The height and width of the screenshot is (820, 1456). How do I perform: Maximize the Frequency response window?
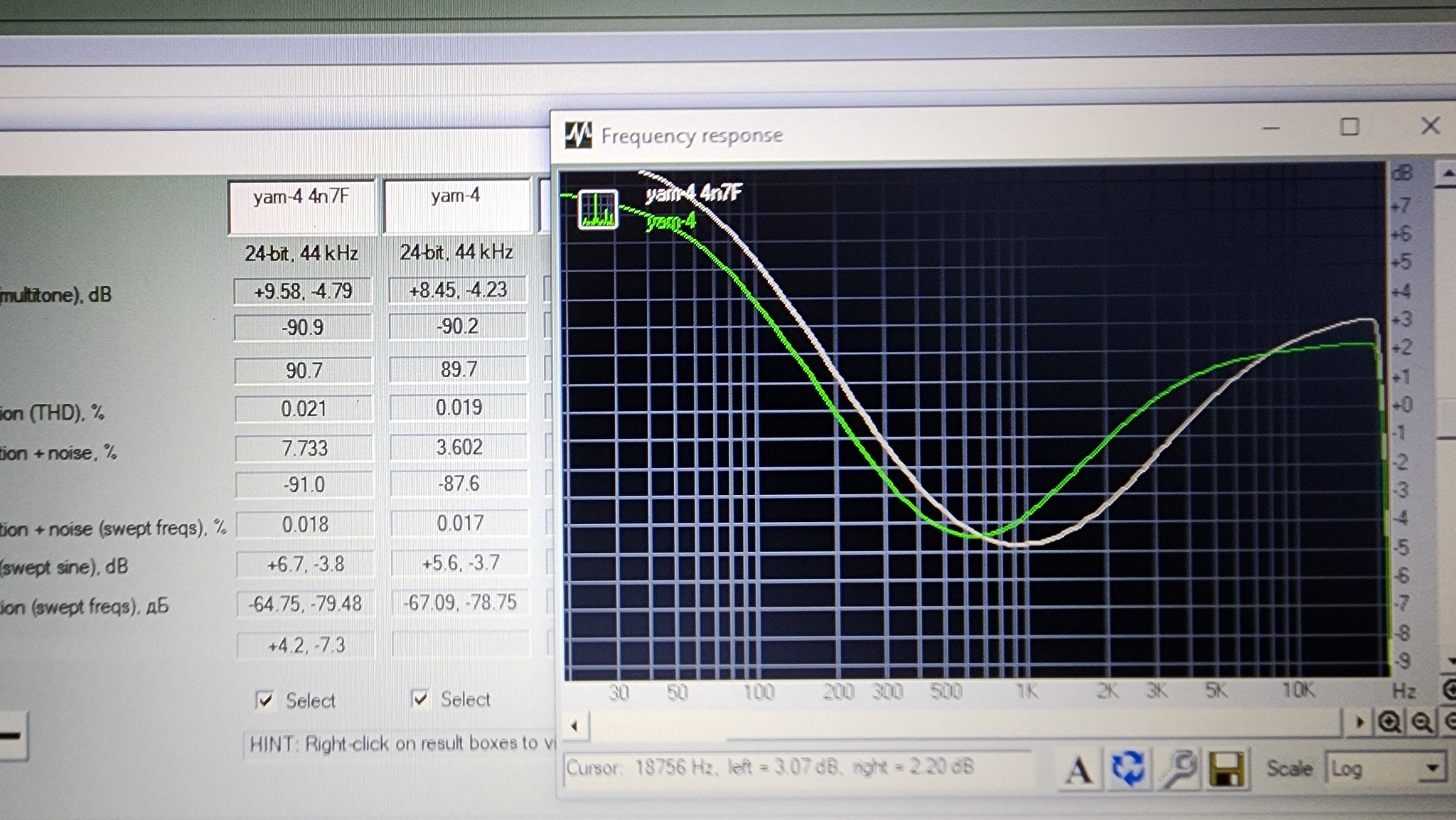point(1349,127)
